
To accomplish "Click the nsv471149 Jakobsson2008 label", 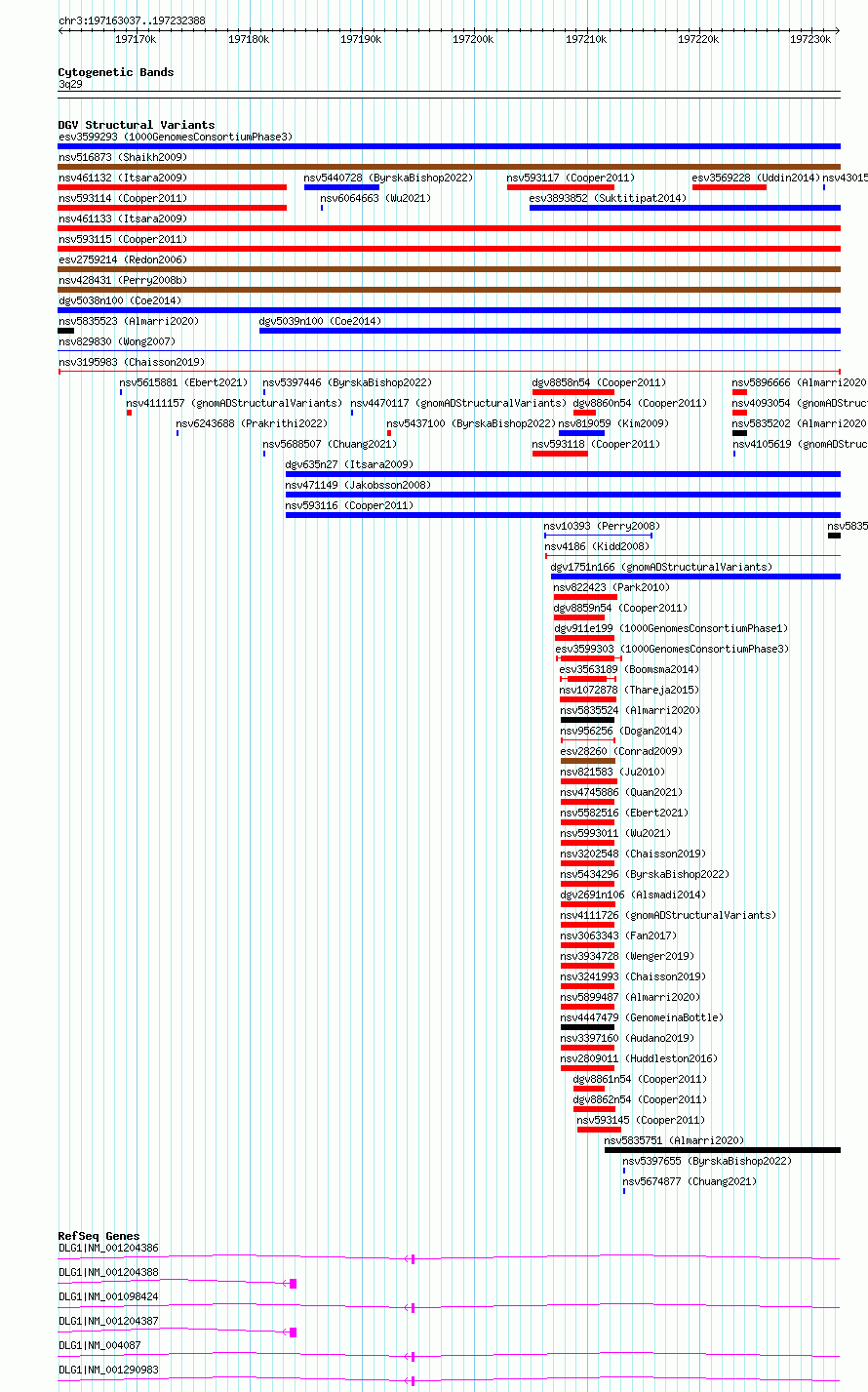I will 358,485.
